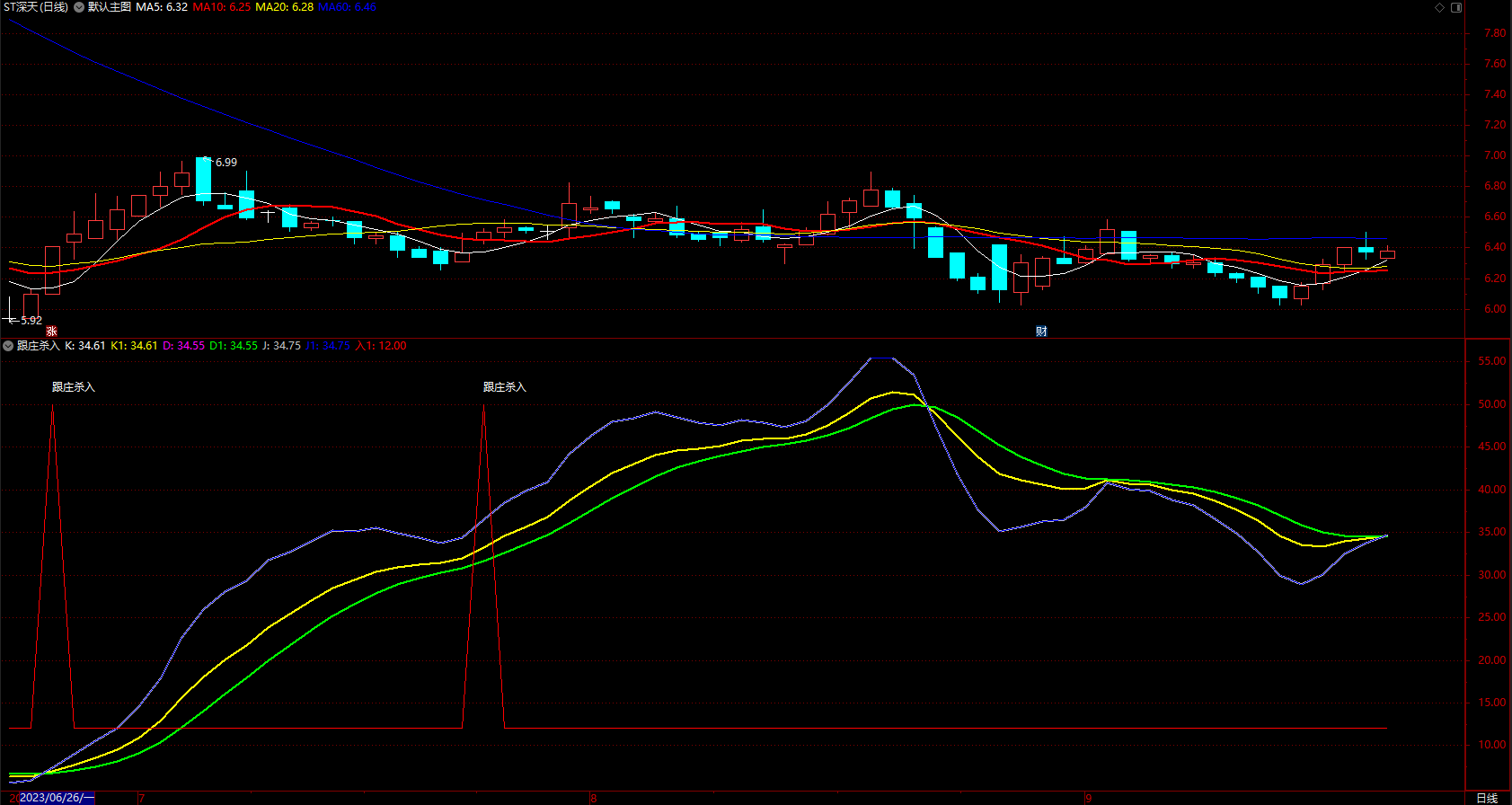Click the 涨 marker below the candlesticks
Screen dimensions: 1512x805
click(x=51, y=332)
